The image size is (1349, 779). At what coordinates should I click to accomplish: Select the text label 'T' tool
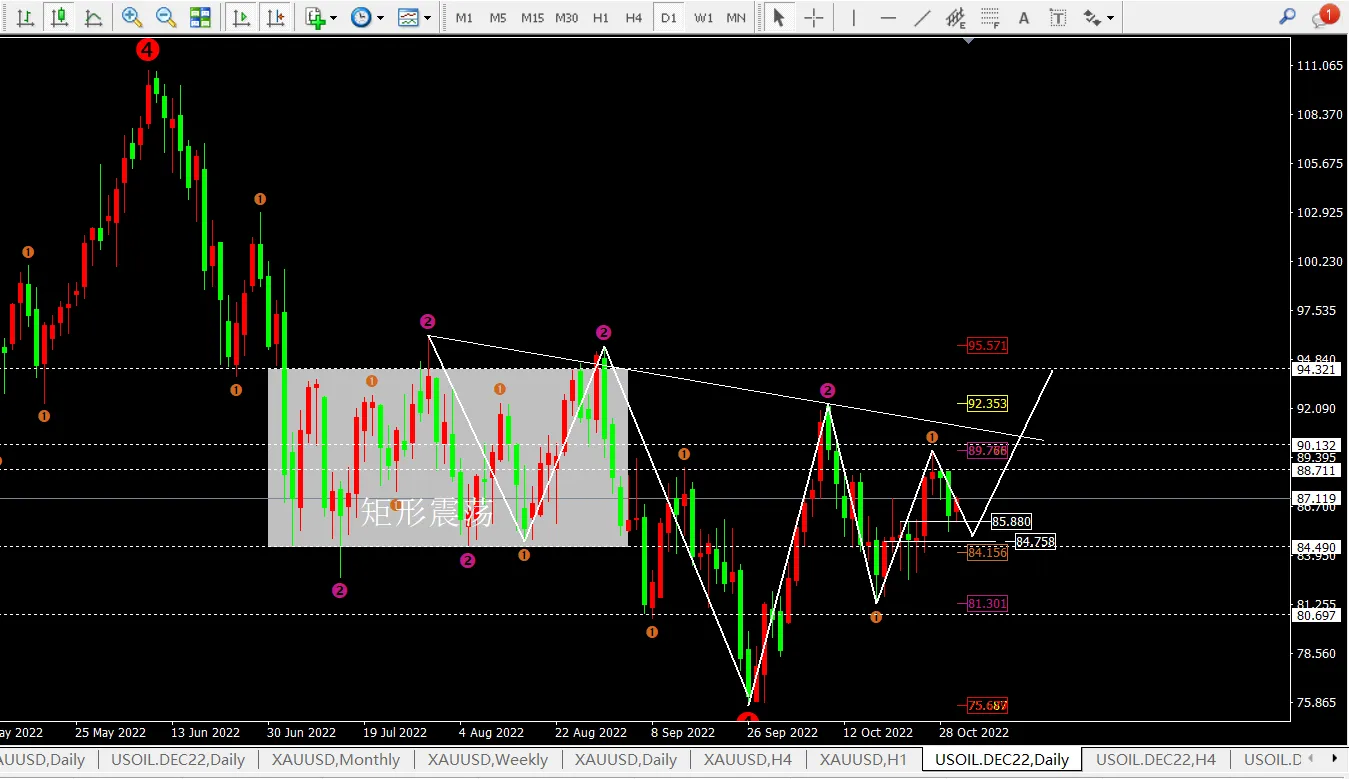tap(1058, 17)
